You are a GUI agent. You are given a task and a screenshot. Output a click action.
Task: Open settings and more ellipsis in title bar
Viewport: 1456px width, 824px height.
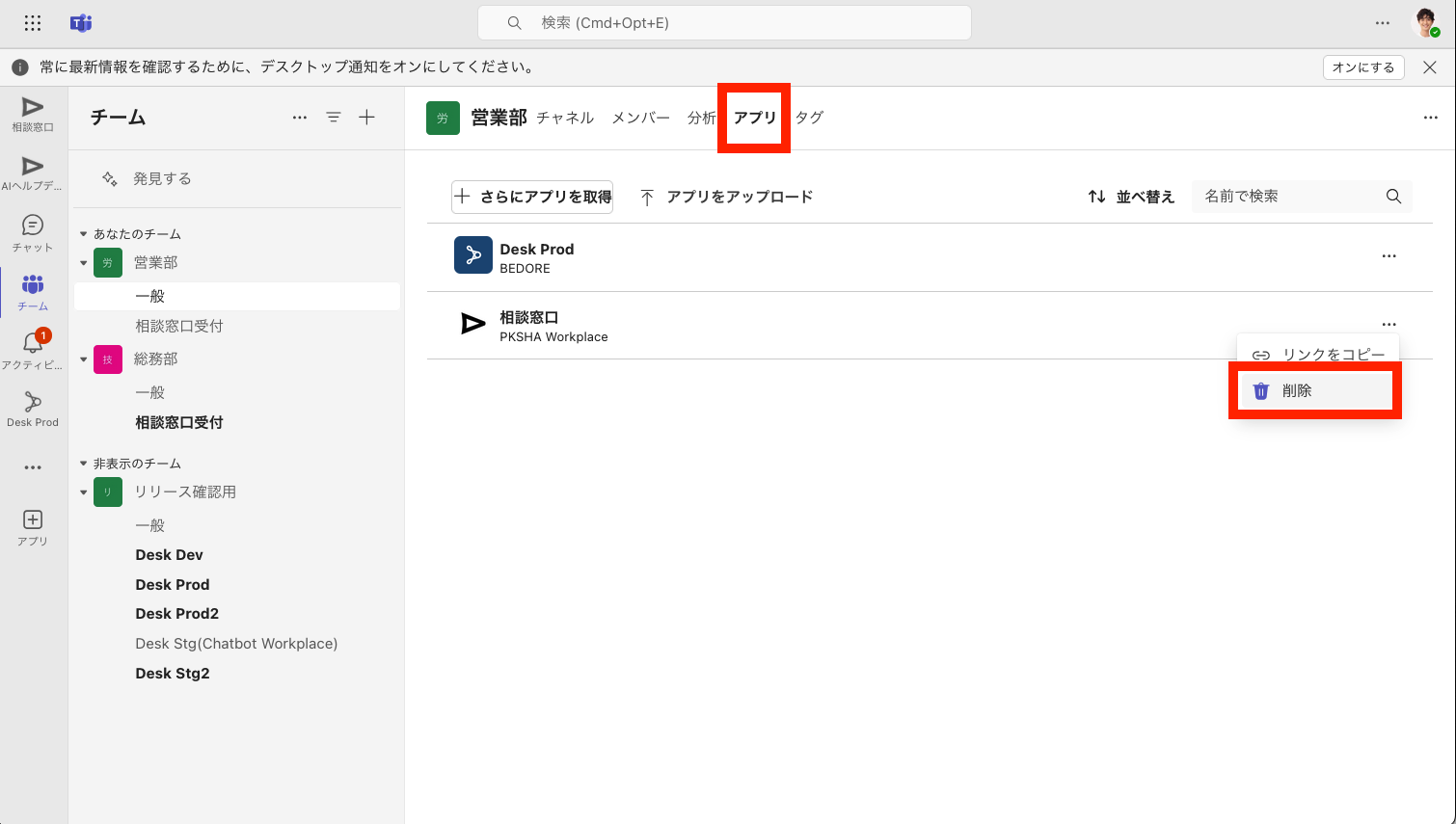(x=1383, y=23)
